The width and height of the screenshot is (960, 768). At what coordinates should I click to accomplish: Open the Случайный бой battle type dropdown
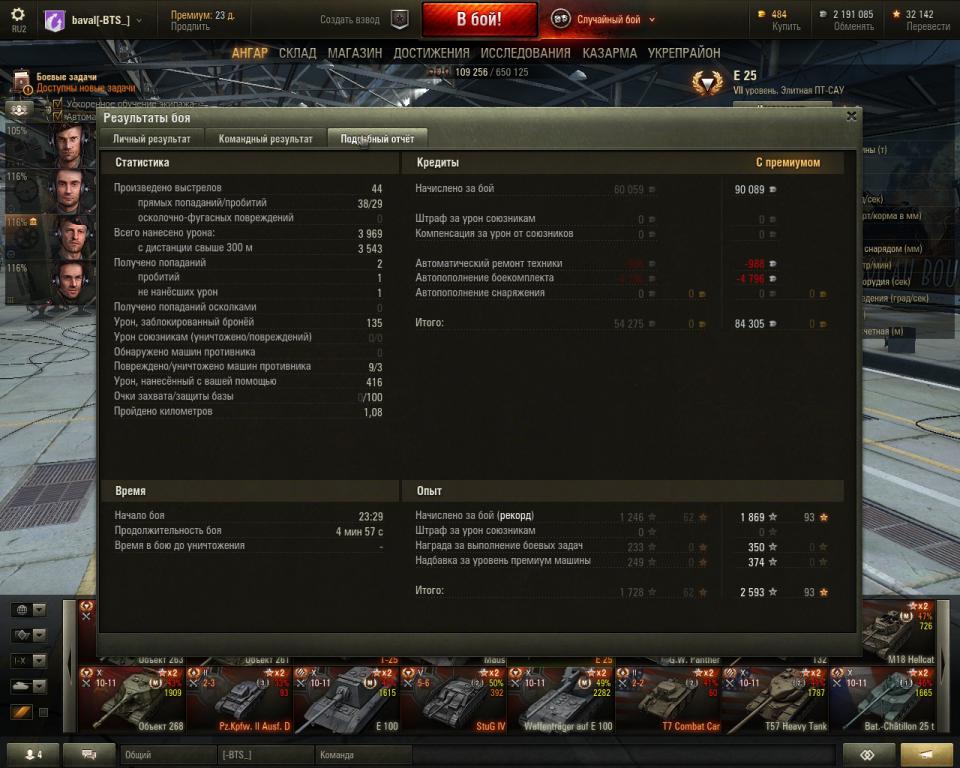pos(603,20)
